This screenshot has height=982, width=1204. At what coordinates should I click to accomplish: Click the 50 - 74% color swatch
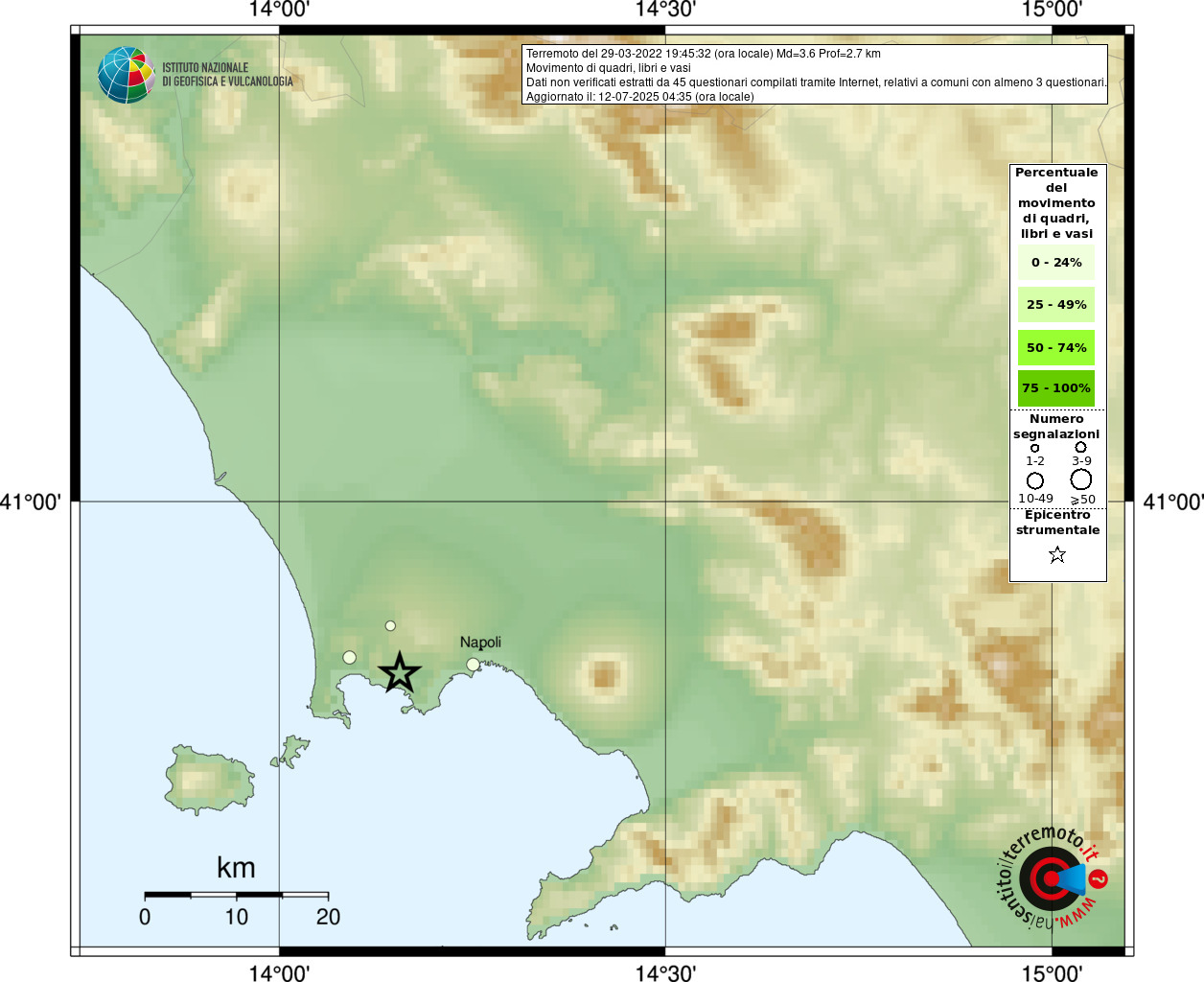(x=1056, y=347)
